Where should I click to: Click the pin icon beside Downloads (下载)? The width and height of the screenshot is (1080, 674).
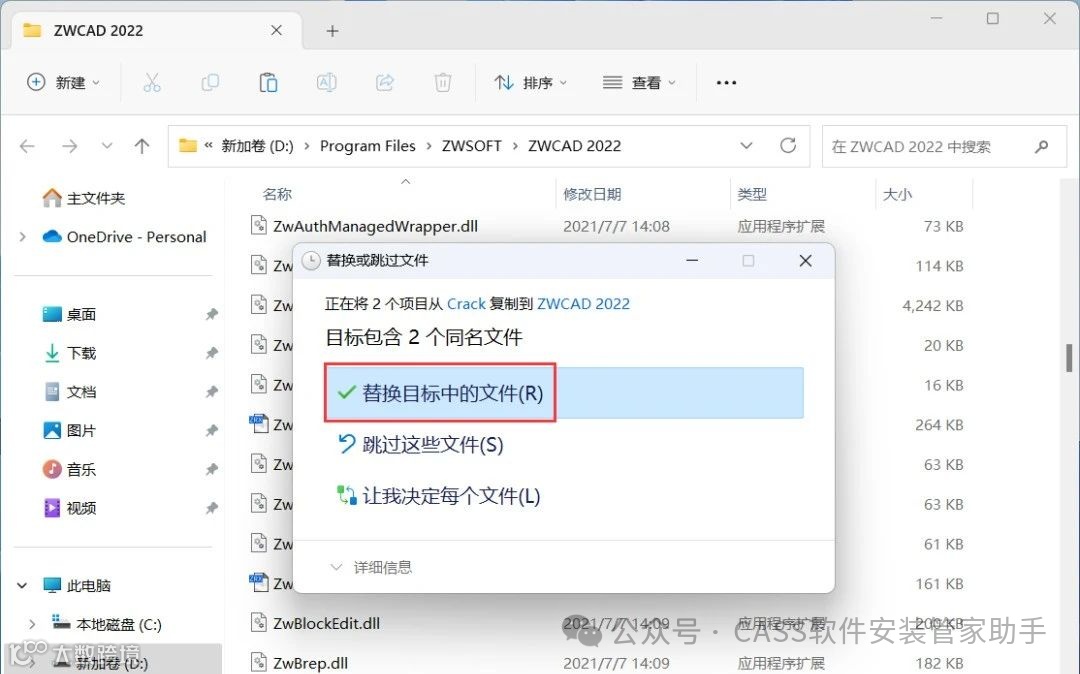click(x=211, y=353)
